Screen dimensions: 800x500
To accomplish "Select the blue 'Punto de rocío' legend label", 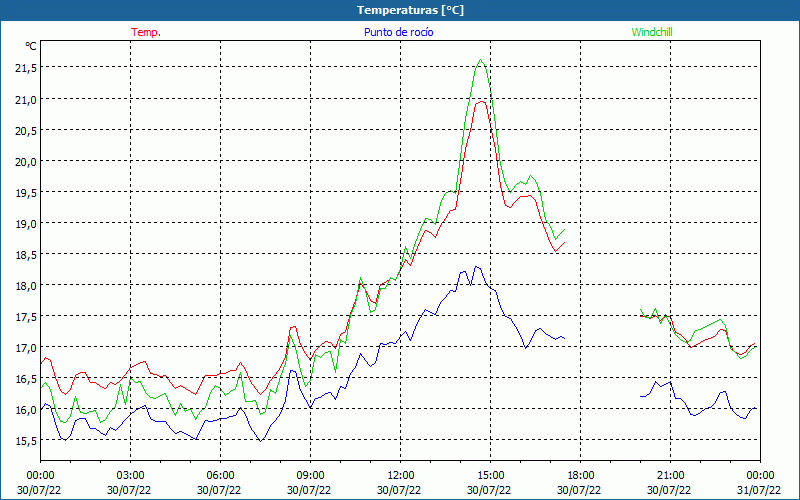I will click(x=398, y=32).
